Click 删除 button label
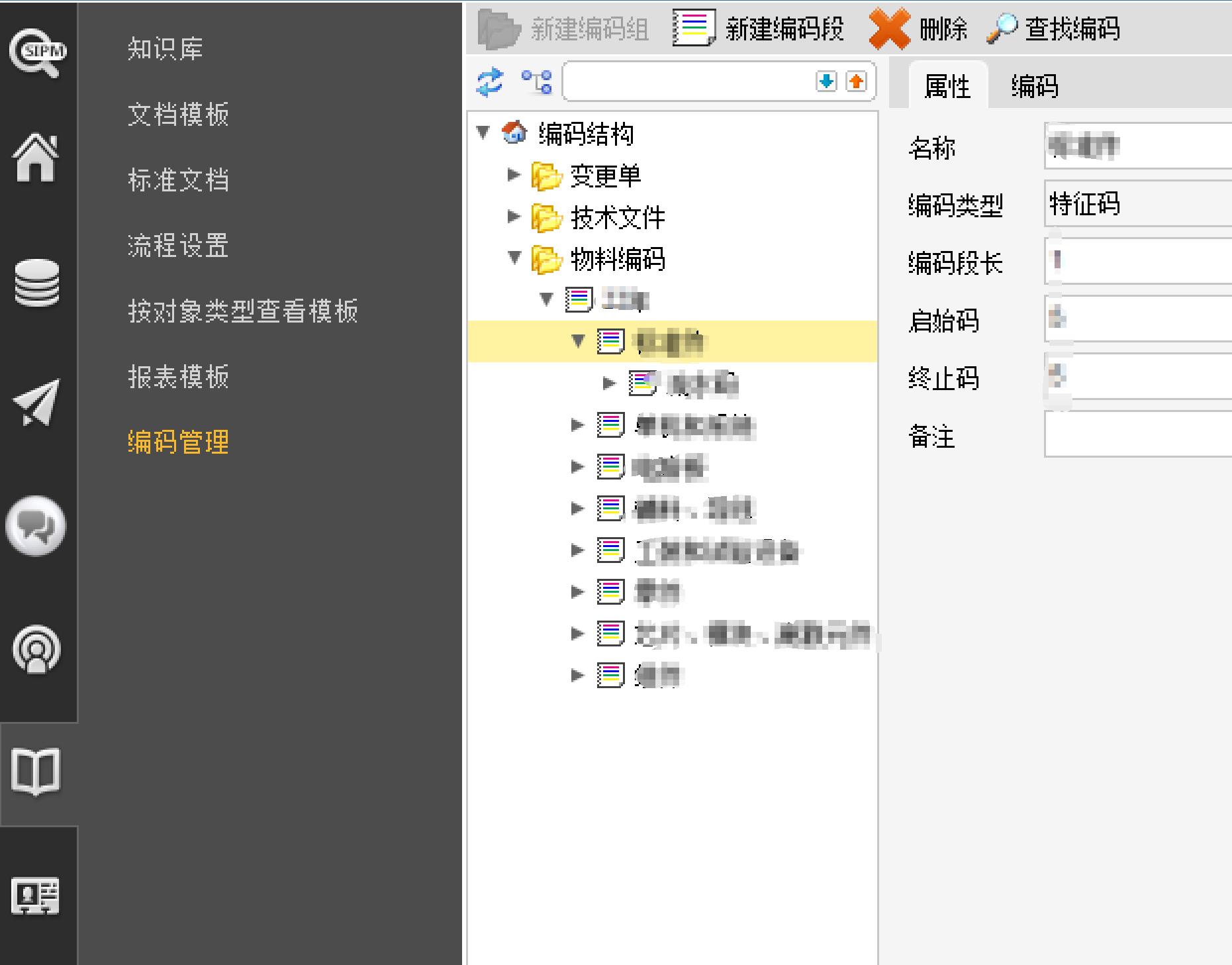The image size is (1232, 965). click(x=943, y=29)
